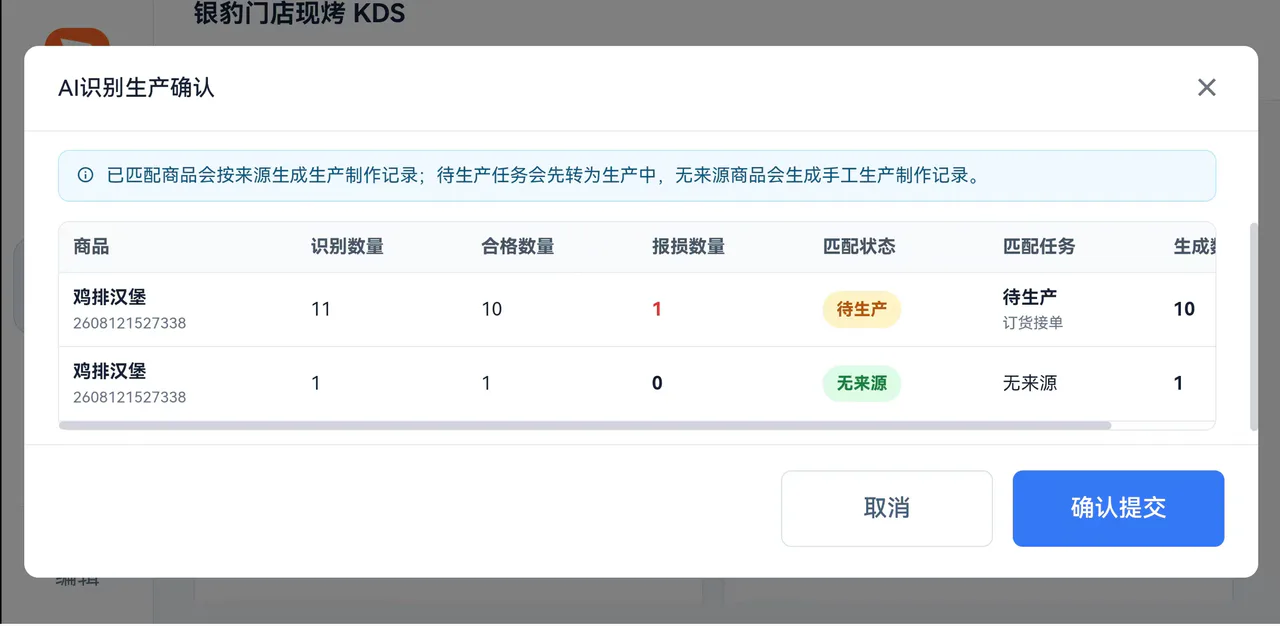
Task: Click 鸡排汉堡 in the 无来源 row
Action: [110, 371]
